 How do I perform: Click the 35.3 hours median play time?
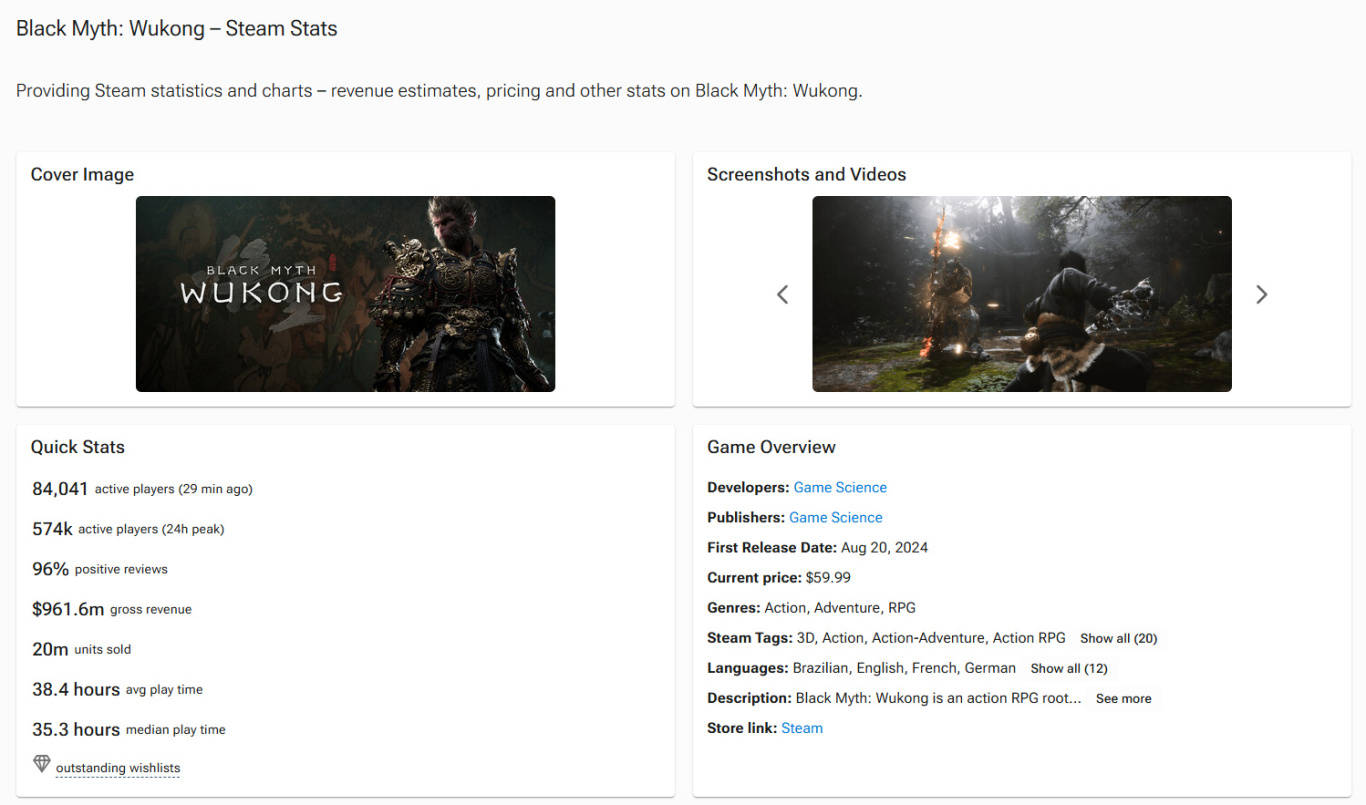coord(129,729)
